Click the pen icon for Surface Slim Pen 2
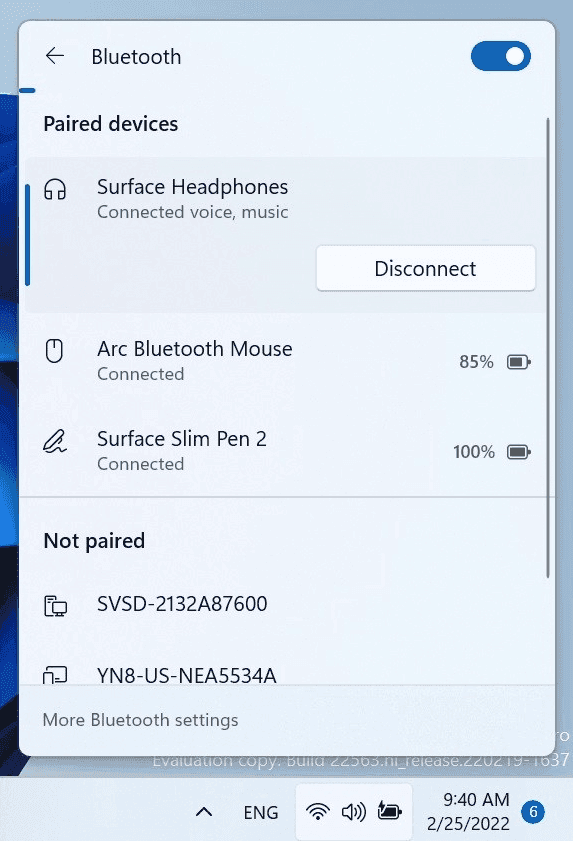Screen dimensions: 573x841 click(x=55, y=441)
